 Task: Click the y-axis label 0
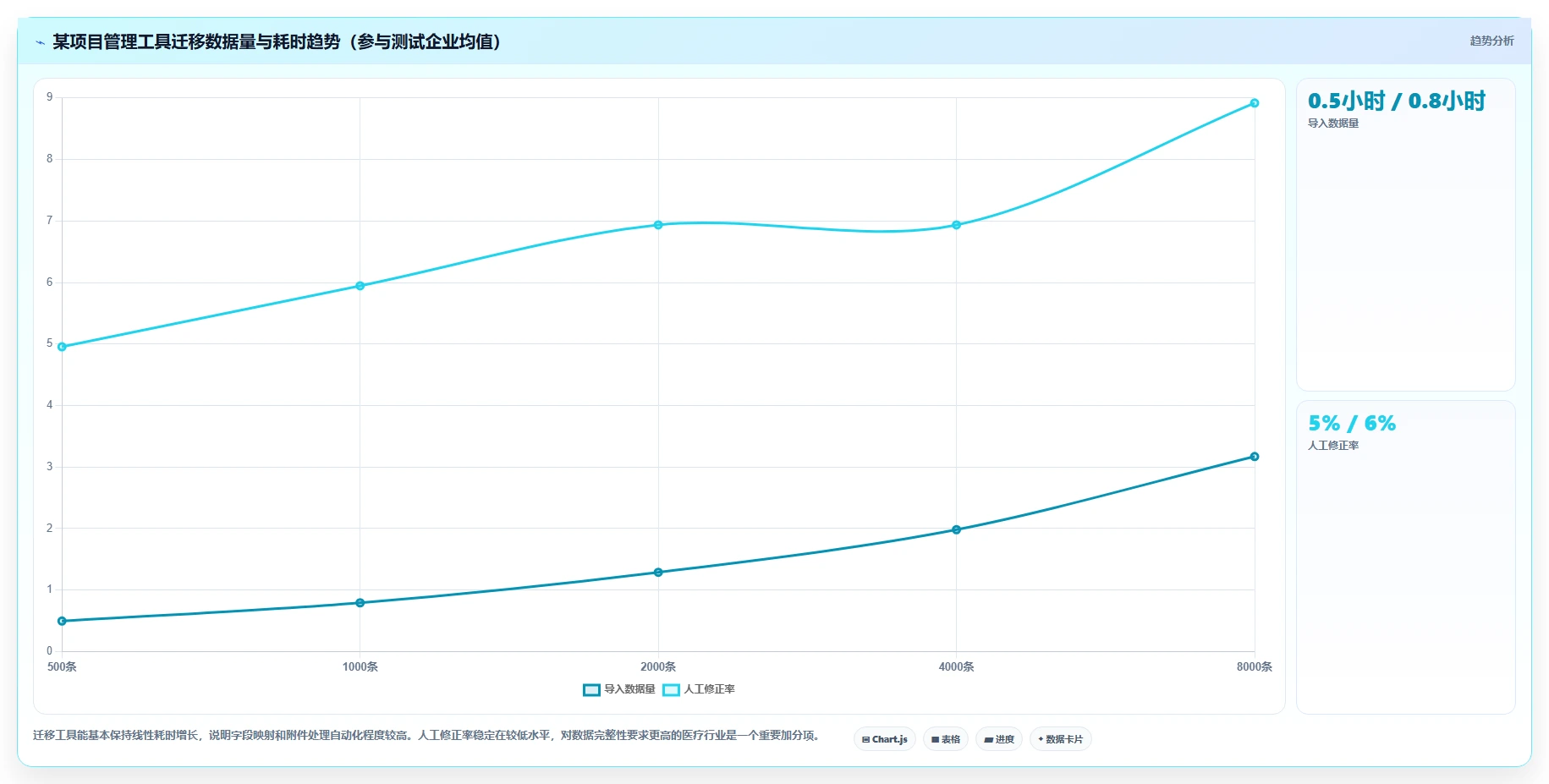(x=50, y=651)
